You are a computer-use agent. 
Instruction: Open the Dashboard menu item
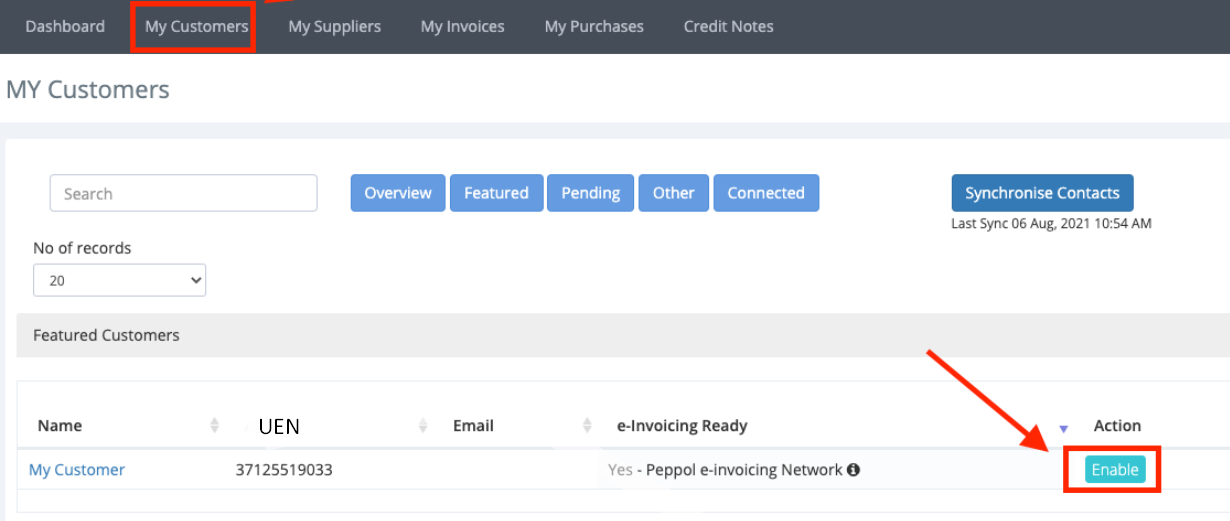point(65,27)
